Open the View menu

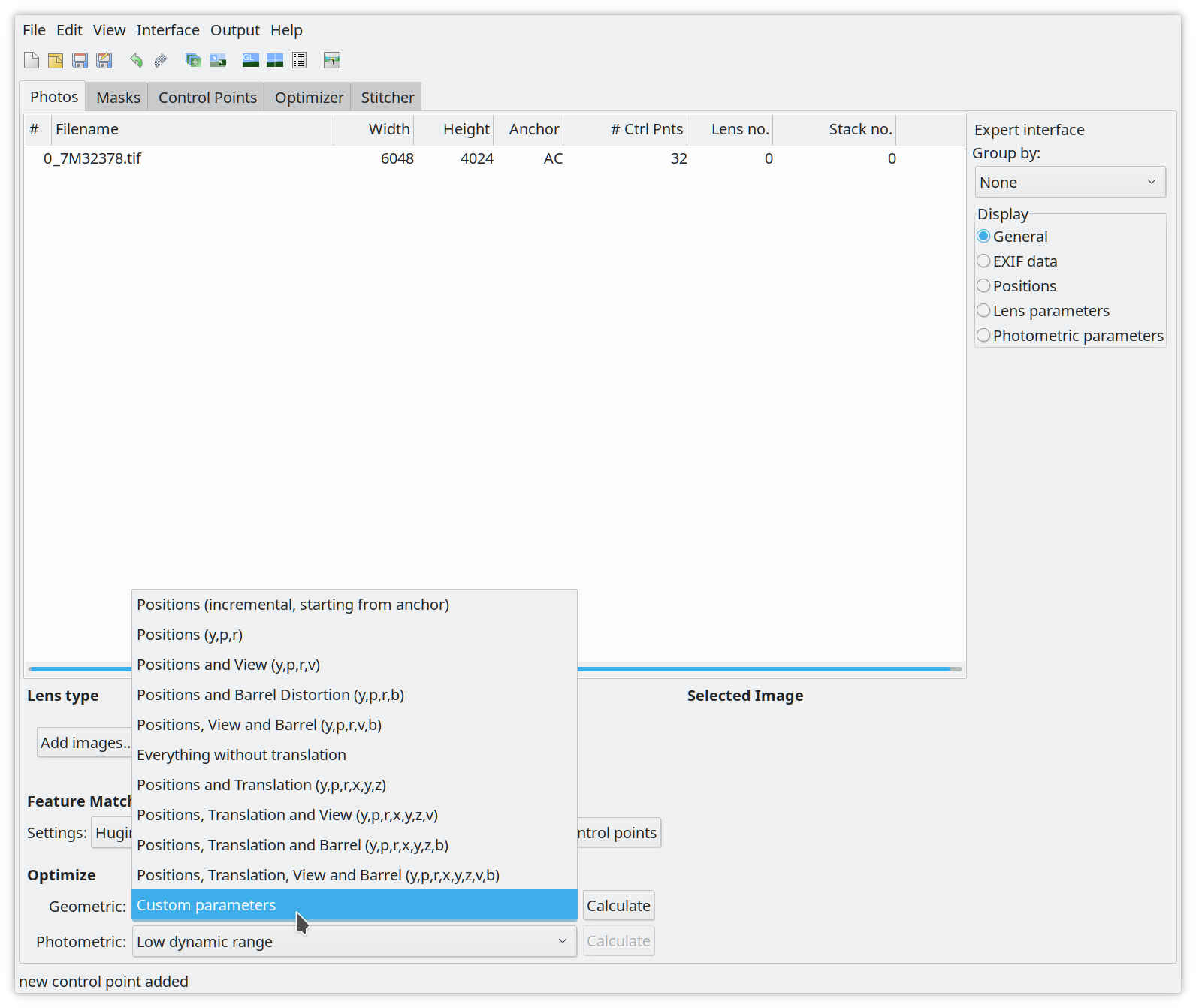tap(109, 30)
